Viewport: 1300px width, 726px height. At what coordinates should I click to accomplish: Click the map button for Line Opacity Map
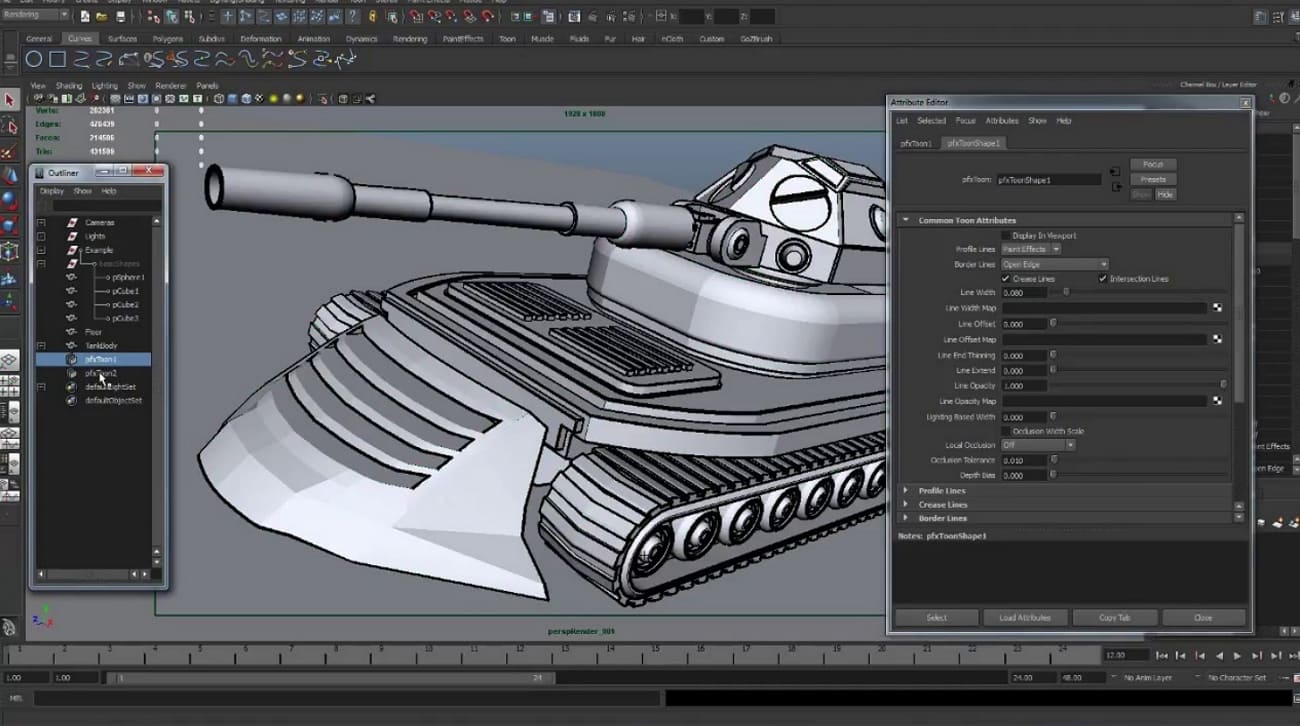pos(1217,401)
